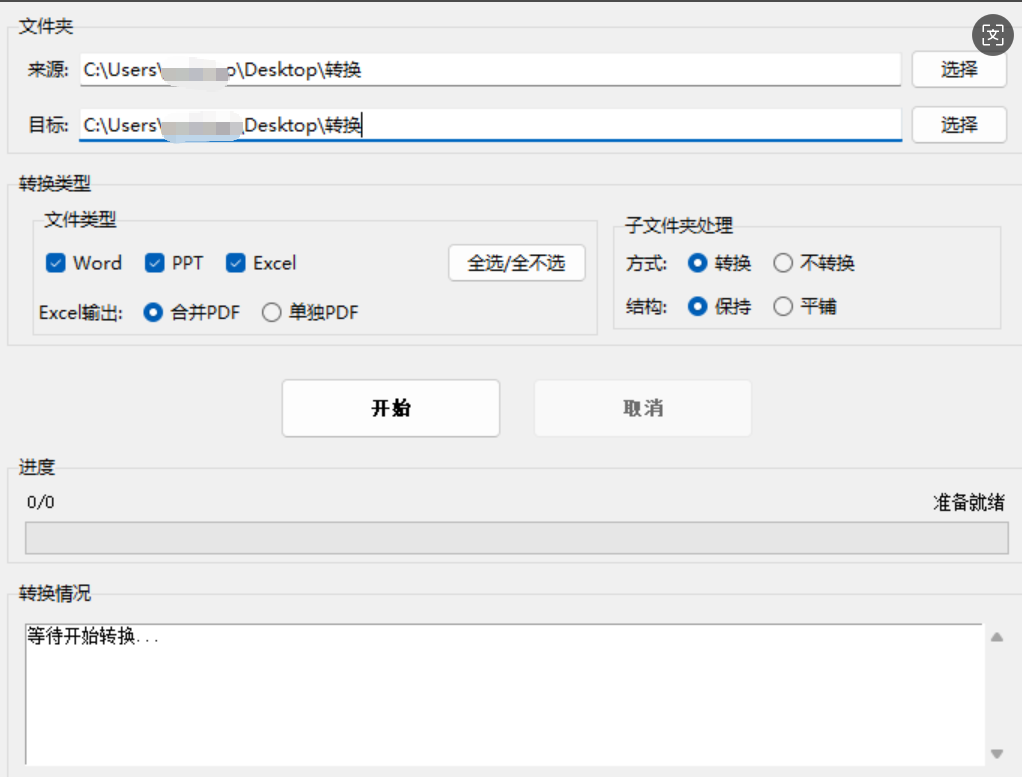
Task: Click the 目标 folder path field
Action: [490, 125]
